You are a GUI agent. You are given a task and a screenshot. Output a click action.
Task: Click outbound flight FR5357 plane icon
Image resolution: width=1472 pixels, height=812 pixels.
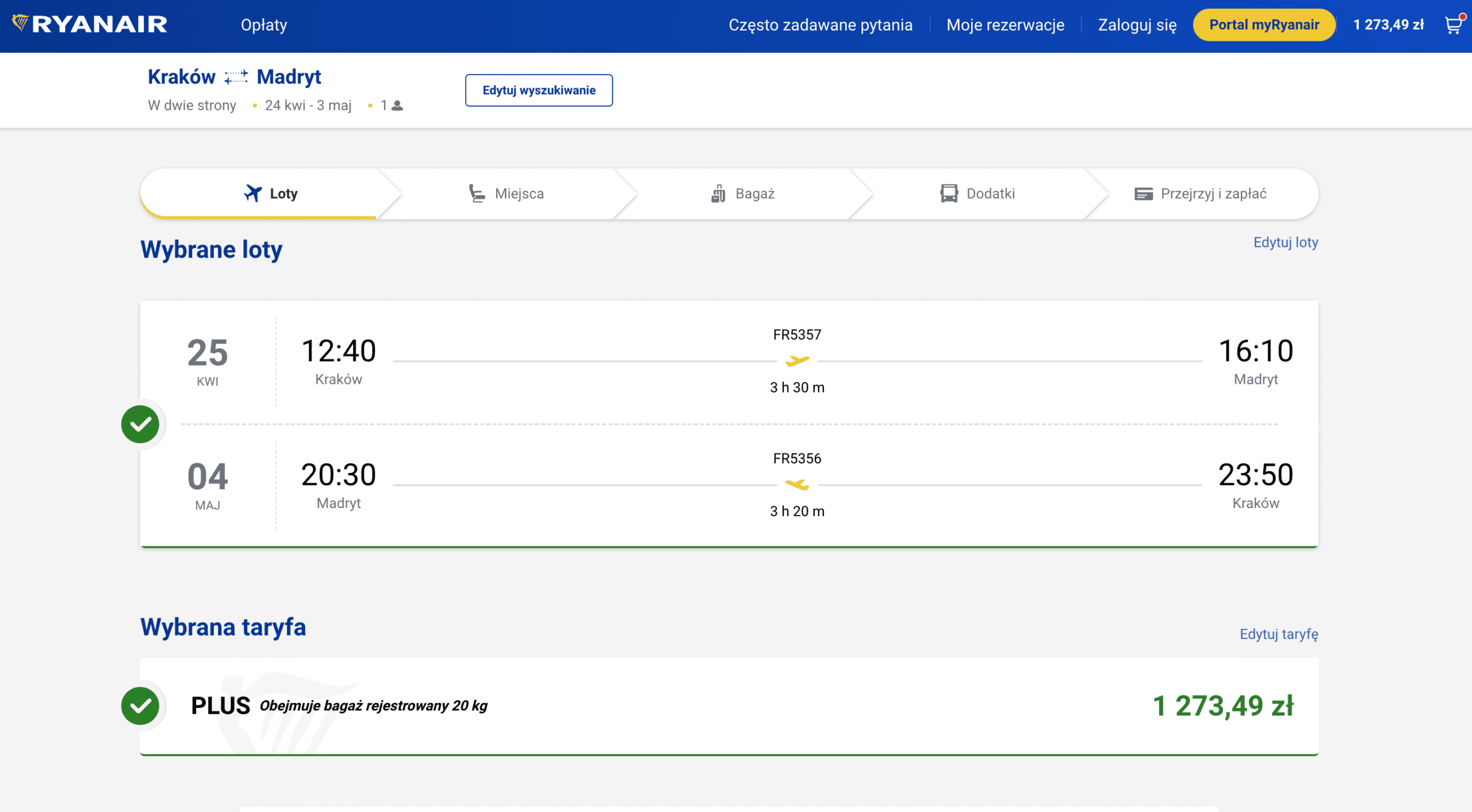click(797, 361)
